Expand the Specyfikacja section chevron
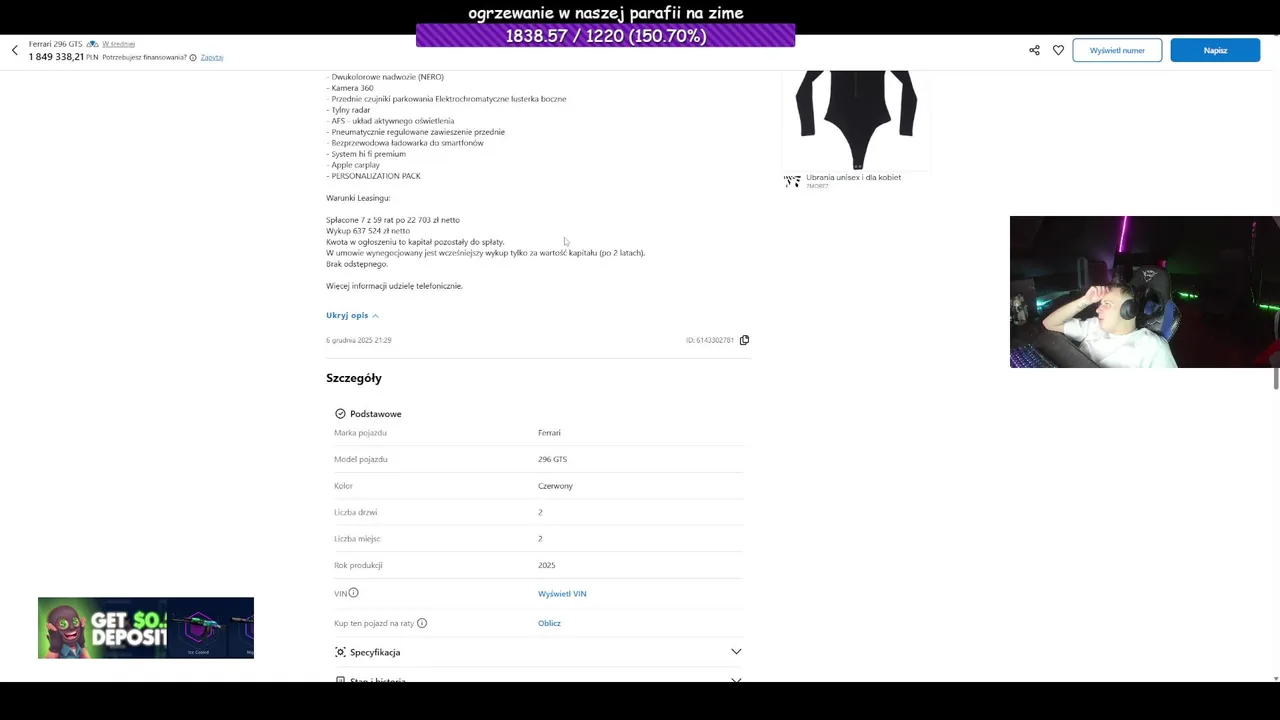This screenshot has height=720, width=1280. pyautogui.click(x=736, y=652)
